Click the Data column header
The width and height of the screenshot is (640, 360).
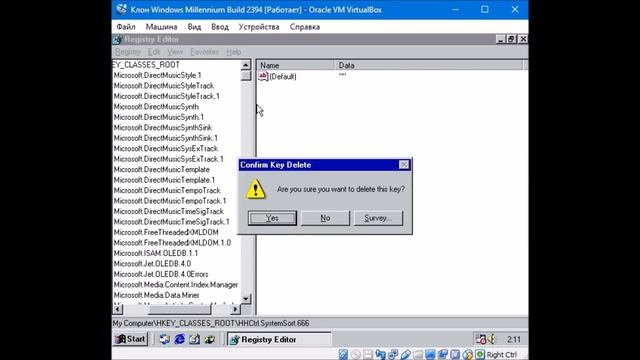coord(429,65)
